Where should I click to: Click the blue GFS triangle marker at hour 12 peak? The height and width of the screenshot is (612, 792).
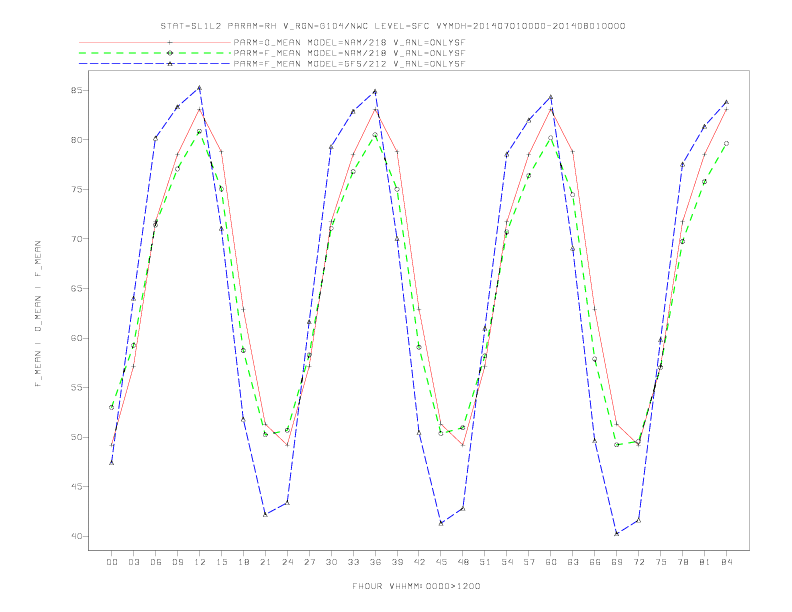[x=200, y=88]
